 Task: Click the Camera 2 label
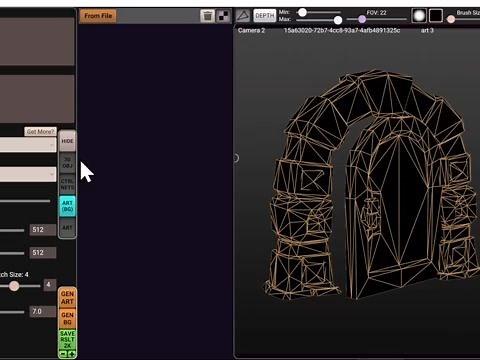[x=251, y=30]
